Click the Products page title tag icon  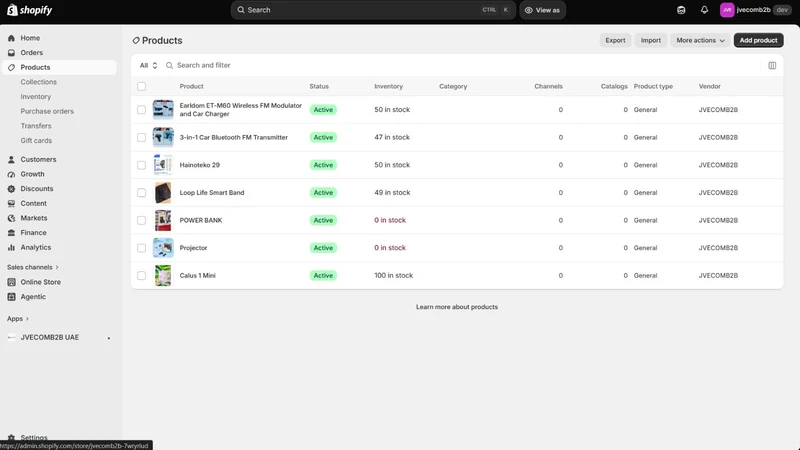point(136,40)
